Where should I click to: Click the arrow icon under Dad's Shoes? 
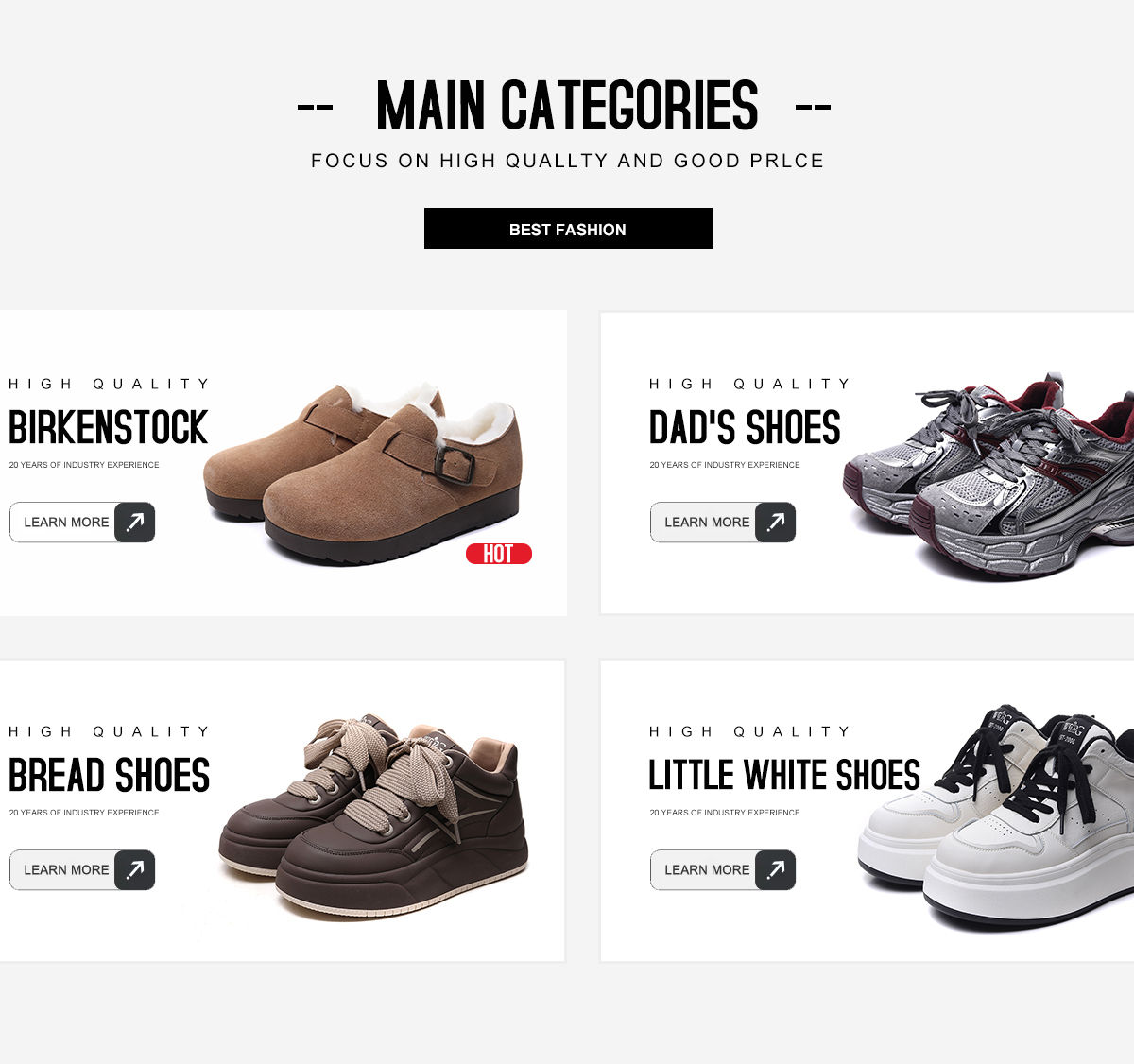775,522
